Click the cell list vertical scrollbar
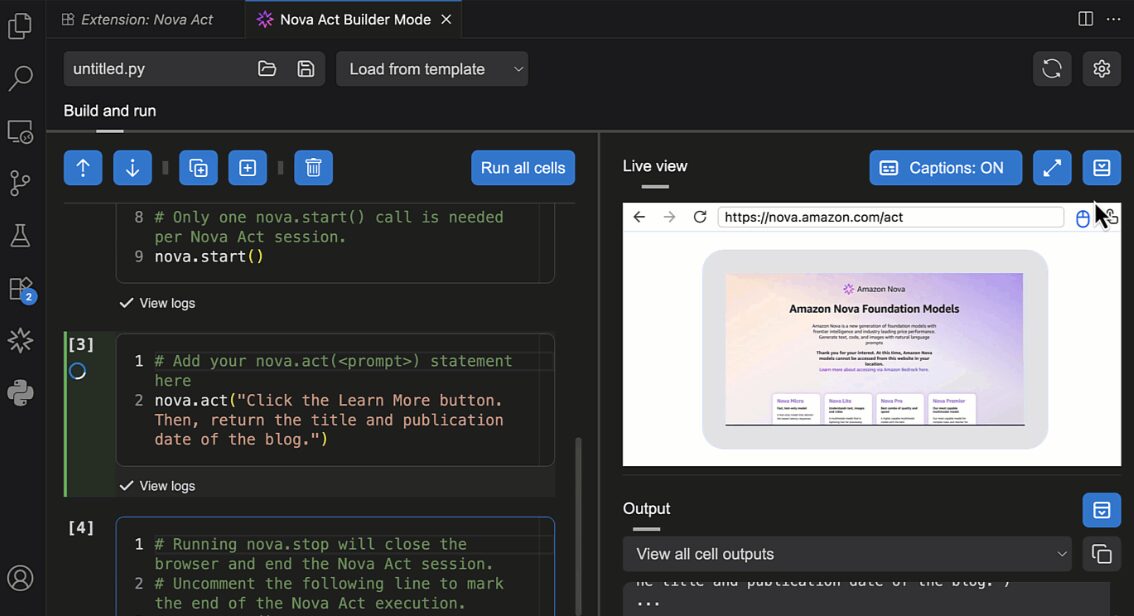Viewport: 1134px width, 616px height. [578, 524]
